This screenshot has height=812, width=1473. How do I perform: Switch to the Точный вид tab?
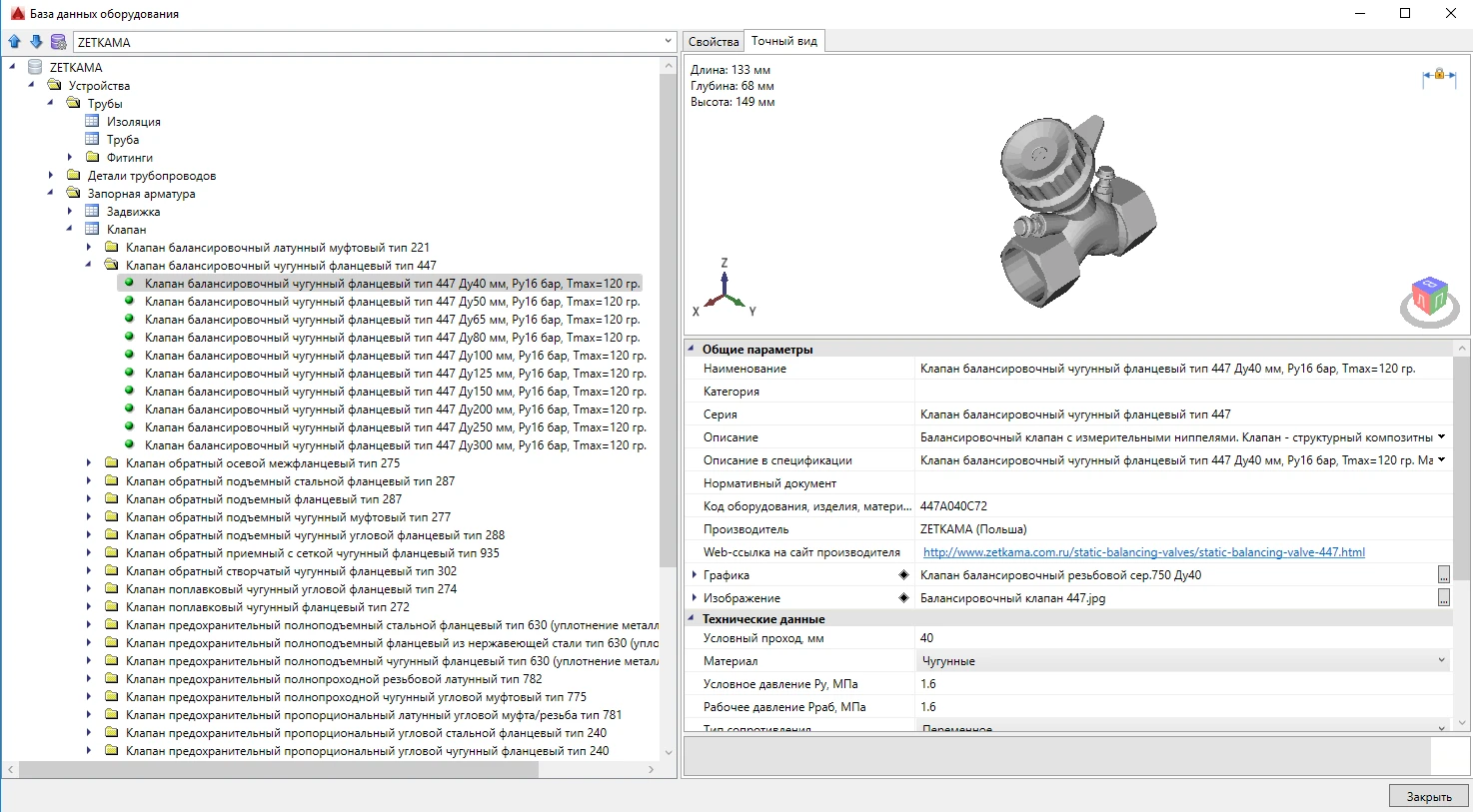[783, 41]
